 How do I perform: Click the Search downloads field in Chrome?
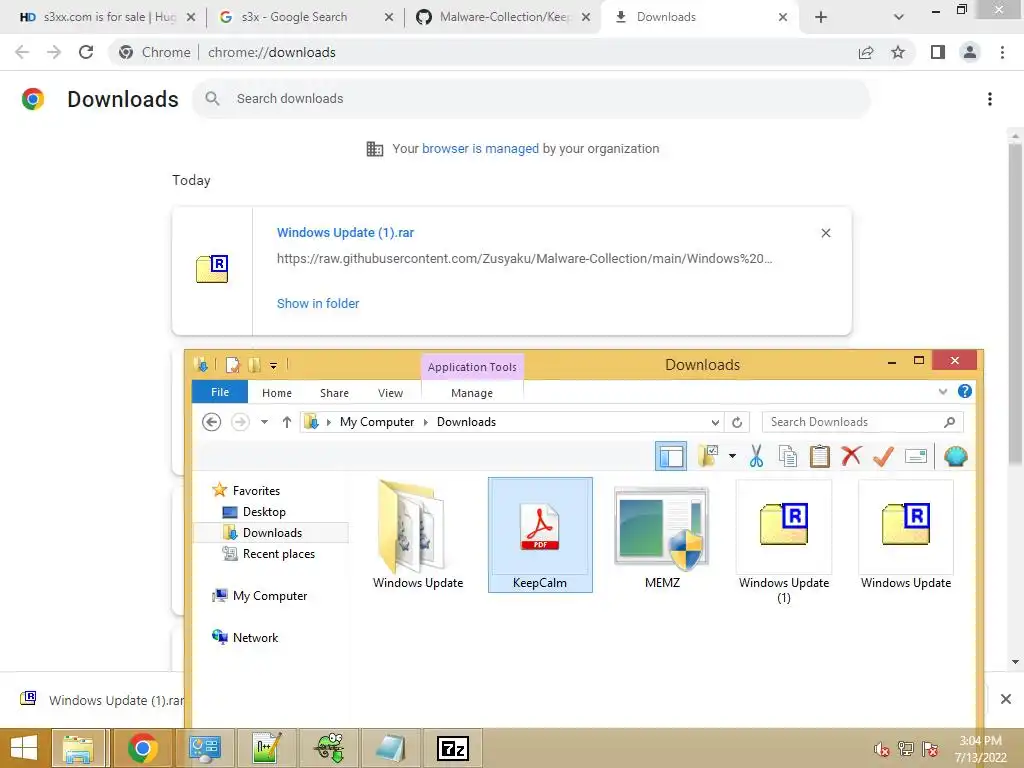[x=531, y=99]
